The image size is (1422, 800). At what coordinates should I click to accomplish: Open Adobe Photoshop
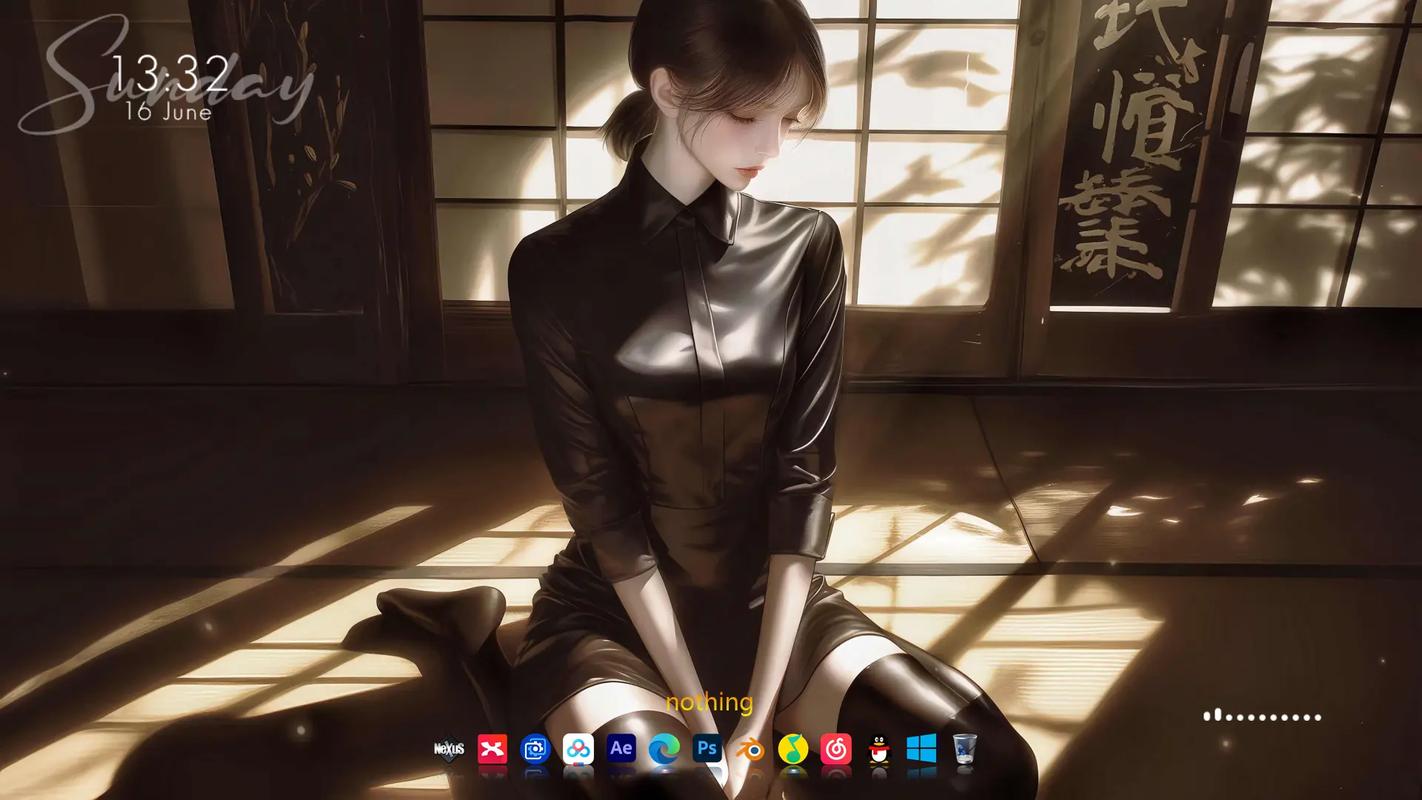(707, 748)
